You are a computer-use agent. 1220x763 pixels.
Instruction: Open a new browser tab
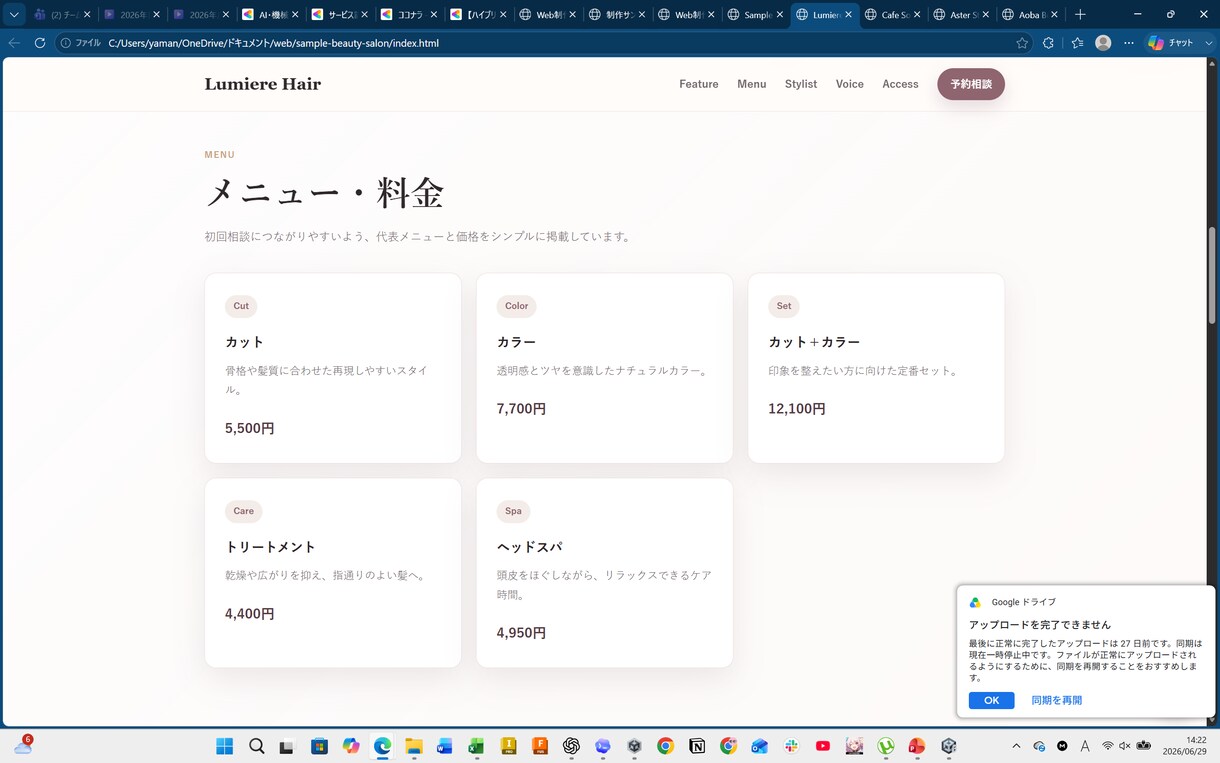[1080, 15]
